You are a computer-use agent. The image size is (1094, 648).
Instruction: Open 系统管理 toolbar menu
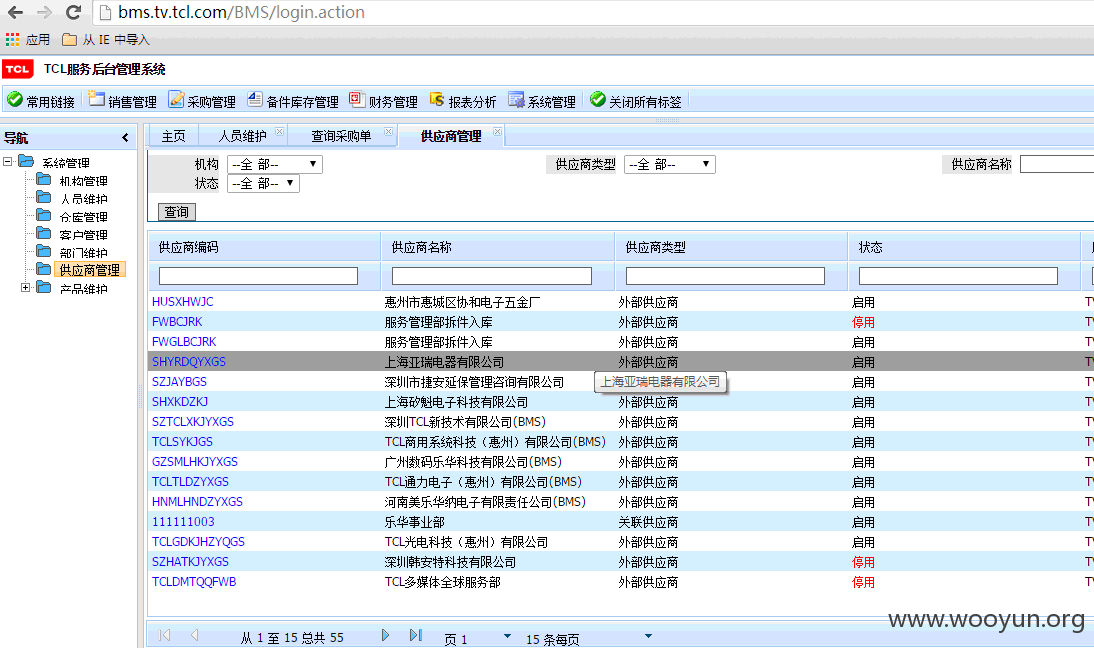click(542, 101)
